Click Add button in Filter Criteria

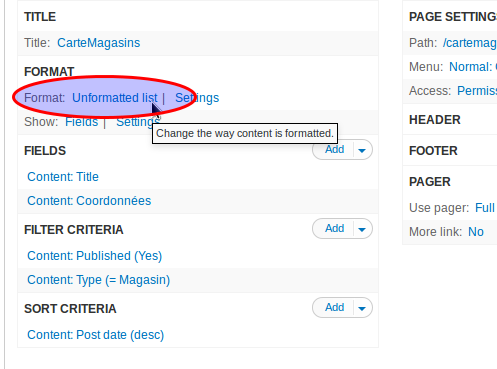coord(334,229)
